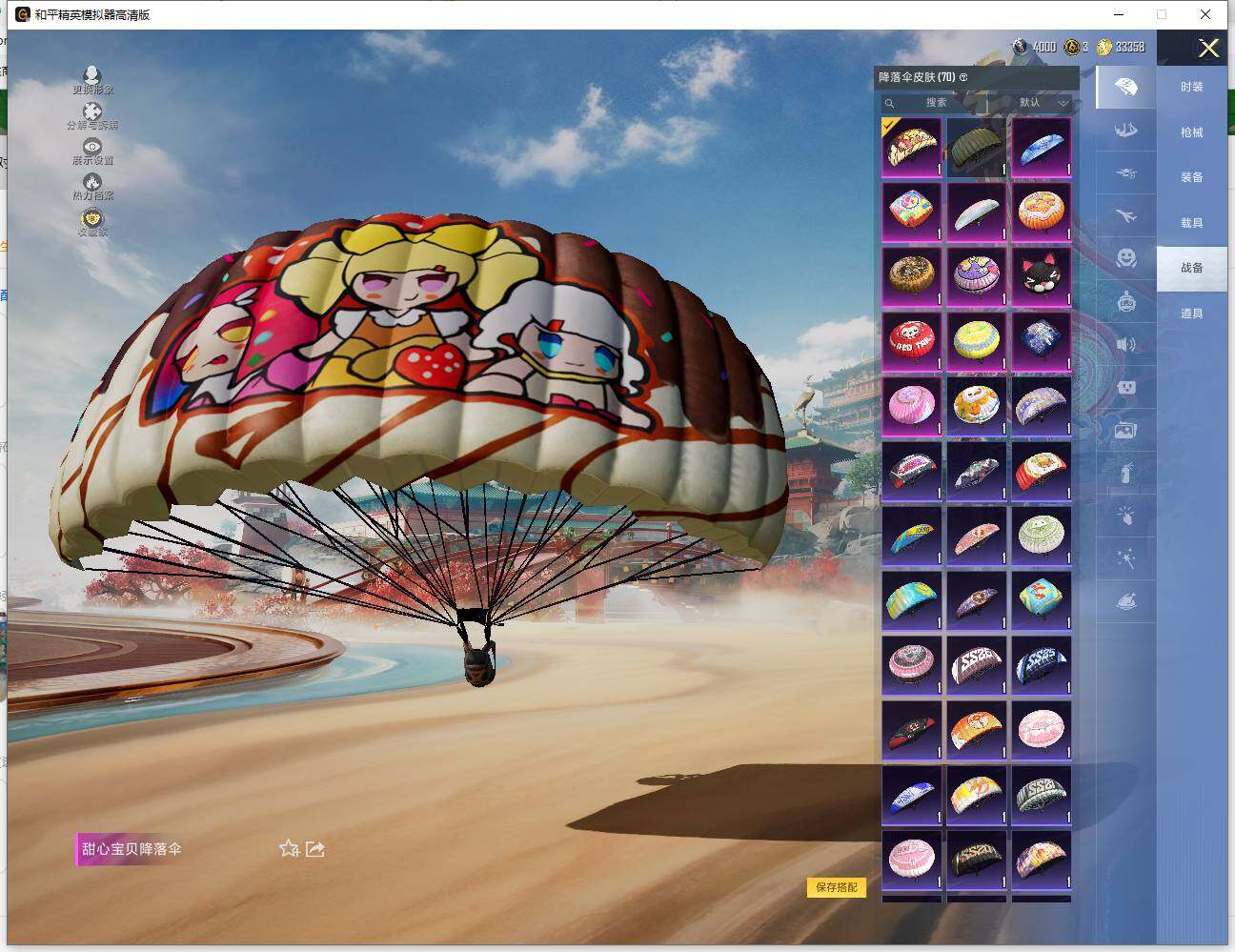This screenshot has width=1235, height=952.
Task: Share the parachute using the share icon
Action: pyautogui.click(x=315, y=848)
